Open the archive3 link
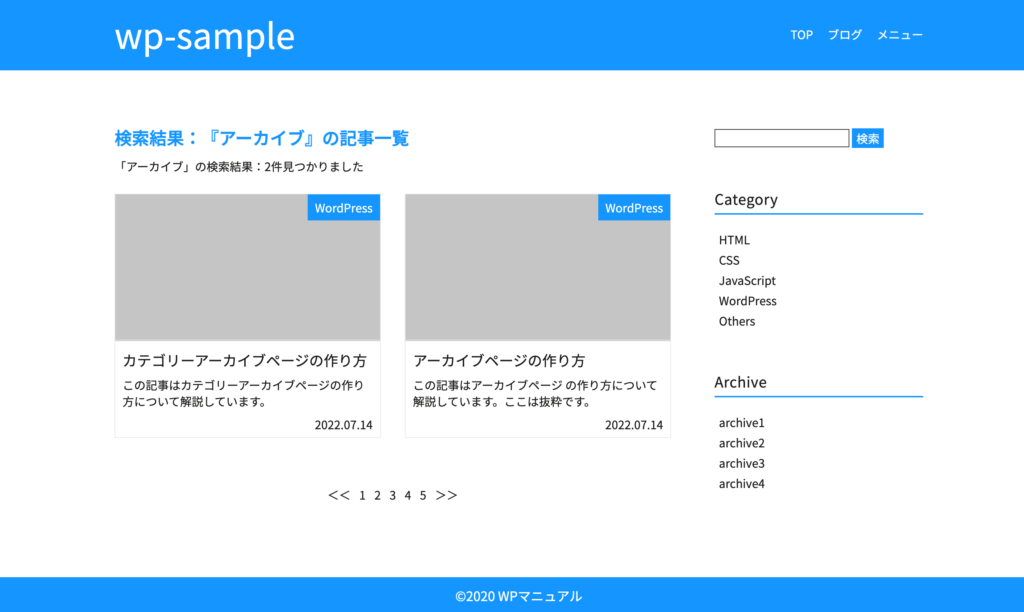Image resolution: width=1024 pixels, height=612 pixels. point(741,464)
